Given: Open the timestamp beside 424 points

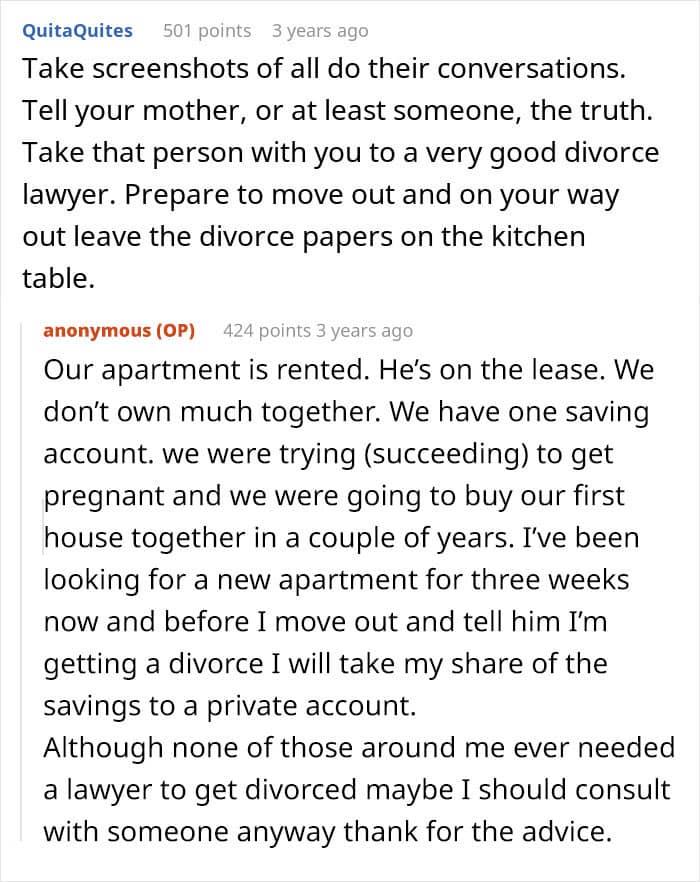Looking at the screenshot, I should (x=364, y=330).
